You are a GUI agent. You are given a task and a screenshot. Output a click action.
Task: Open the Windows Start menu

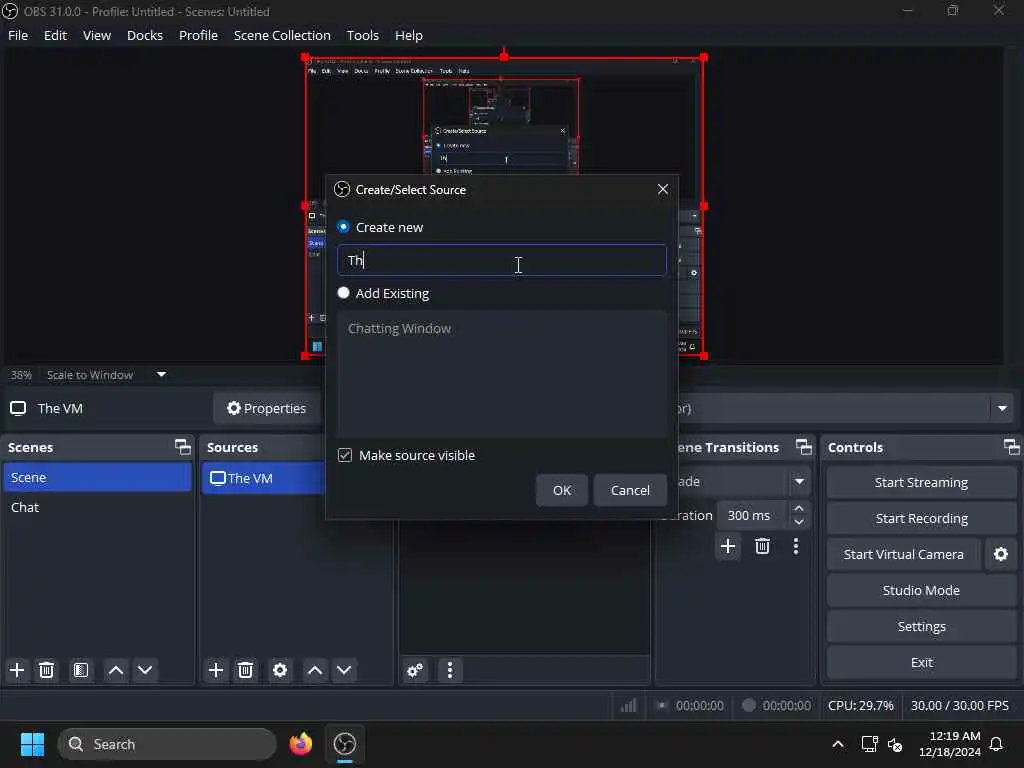(x=32, y=744)
